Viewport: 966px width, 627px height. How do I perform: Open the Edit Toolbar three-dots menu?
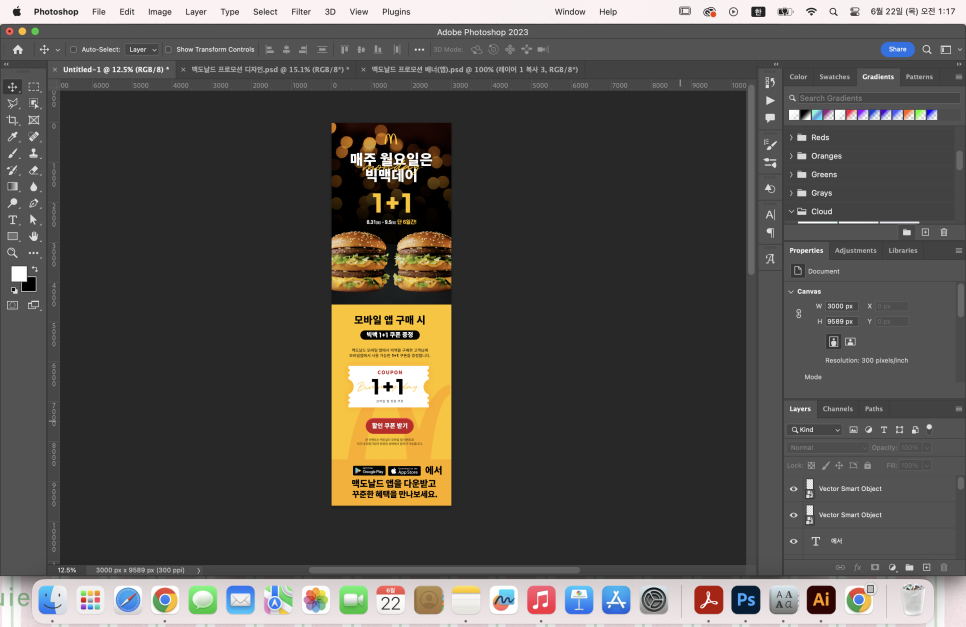coord(34,253)
